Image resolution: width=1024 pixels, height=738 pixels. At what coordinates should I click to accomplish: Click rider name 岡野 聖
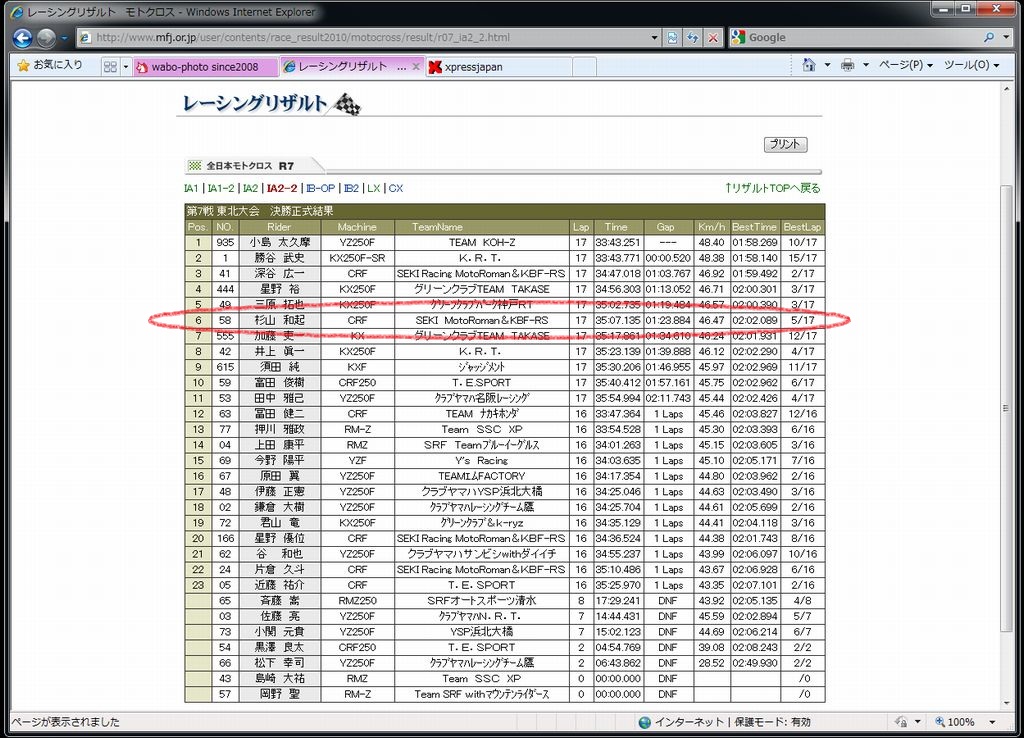coord(280,694)
